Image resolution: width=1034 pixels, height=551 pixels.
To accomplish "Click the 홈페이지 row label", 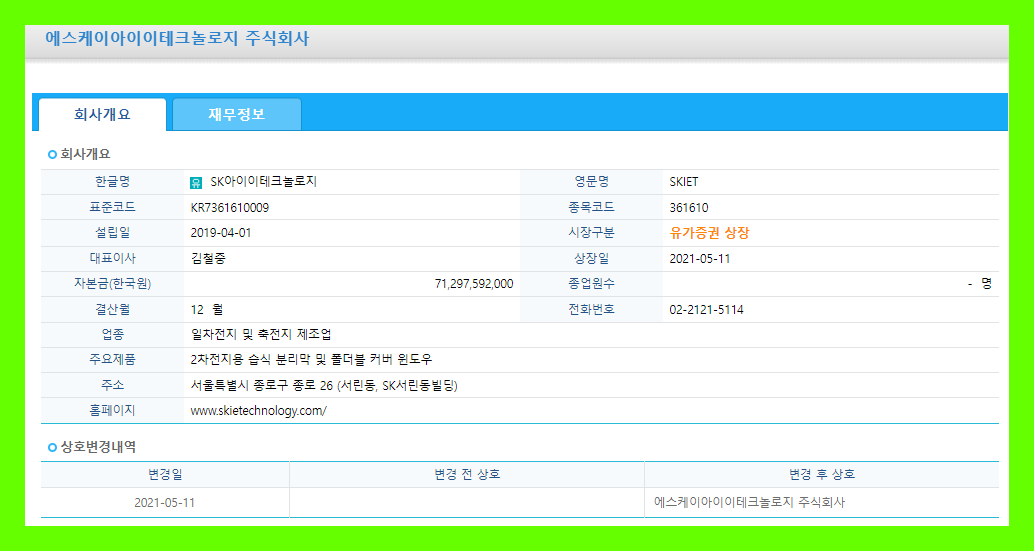I will point(113,411).
